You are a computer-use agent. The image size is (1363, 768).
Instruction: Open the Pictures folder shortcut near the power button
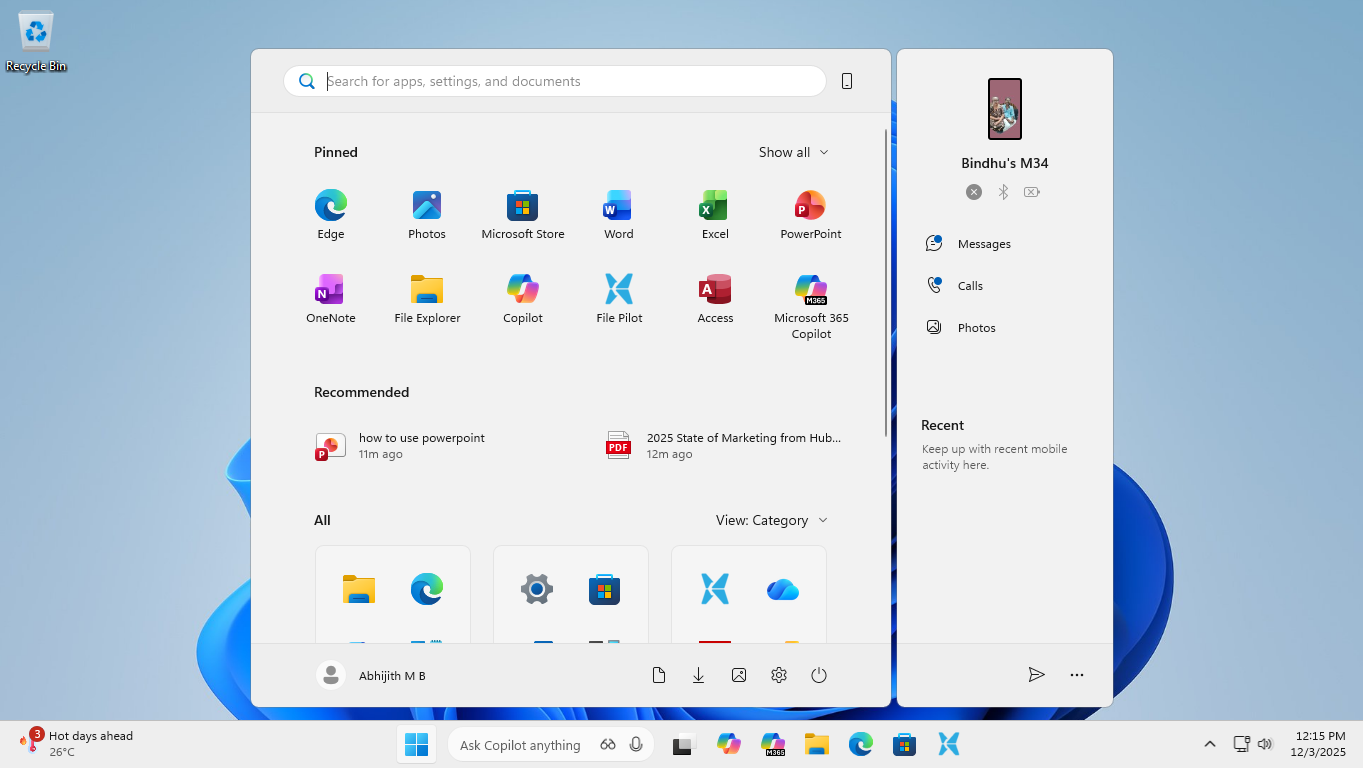[x=738, y=675]
